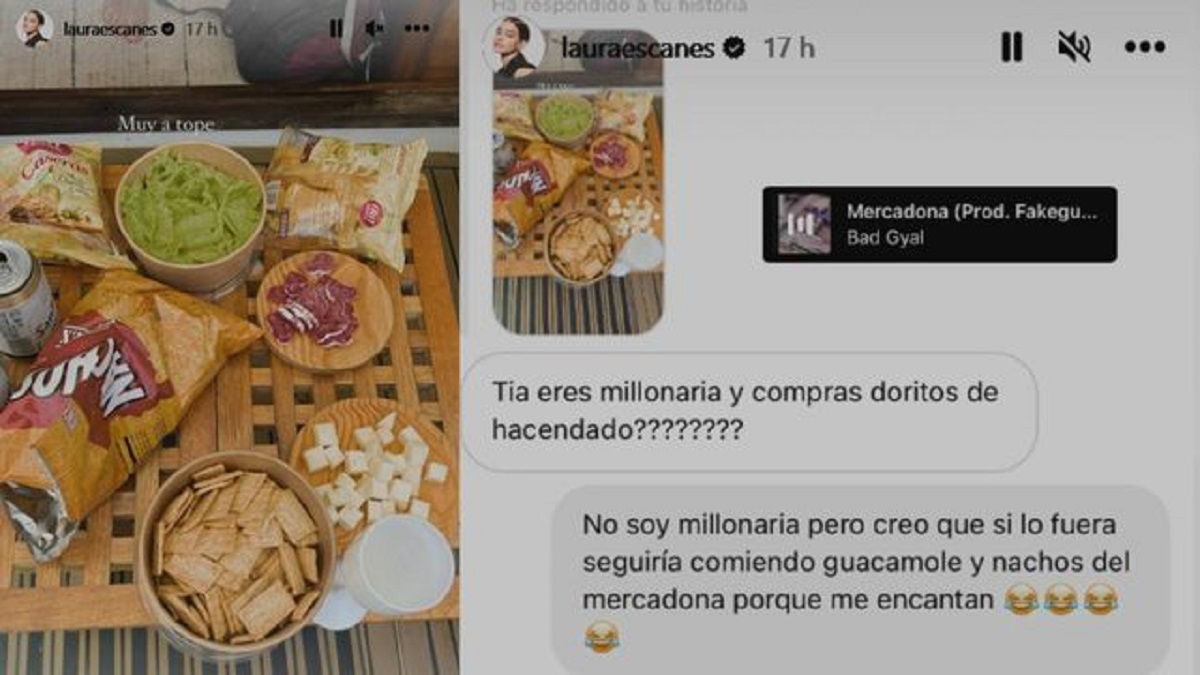This screenshot has height=675, width=1200.
Task: Open more options on left story
Action: pyautogui.click(x=417, y=29)
